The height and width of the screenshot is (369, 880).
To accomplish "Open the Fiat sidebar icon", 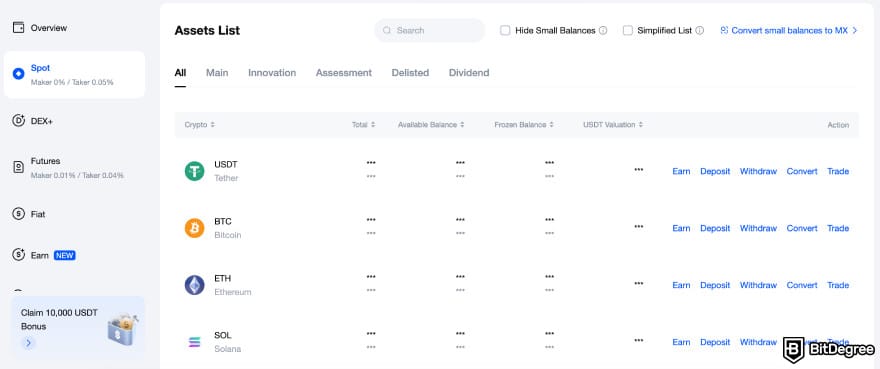I will click(x=19, y=214).
